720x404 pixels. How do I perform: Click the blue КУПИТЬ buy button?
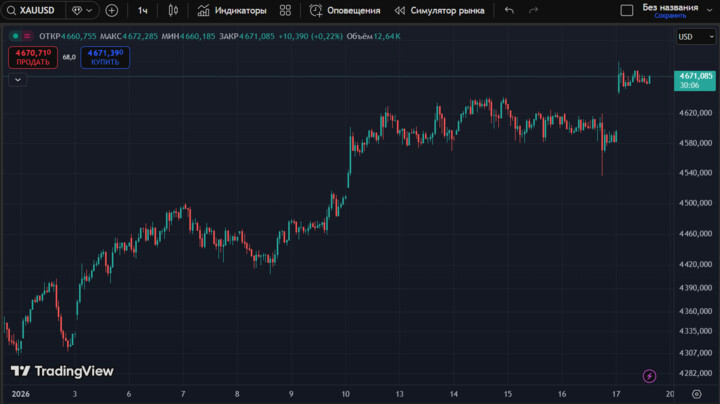click(105, 57)
